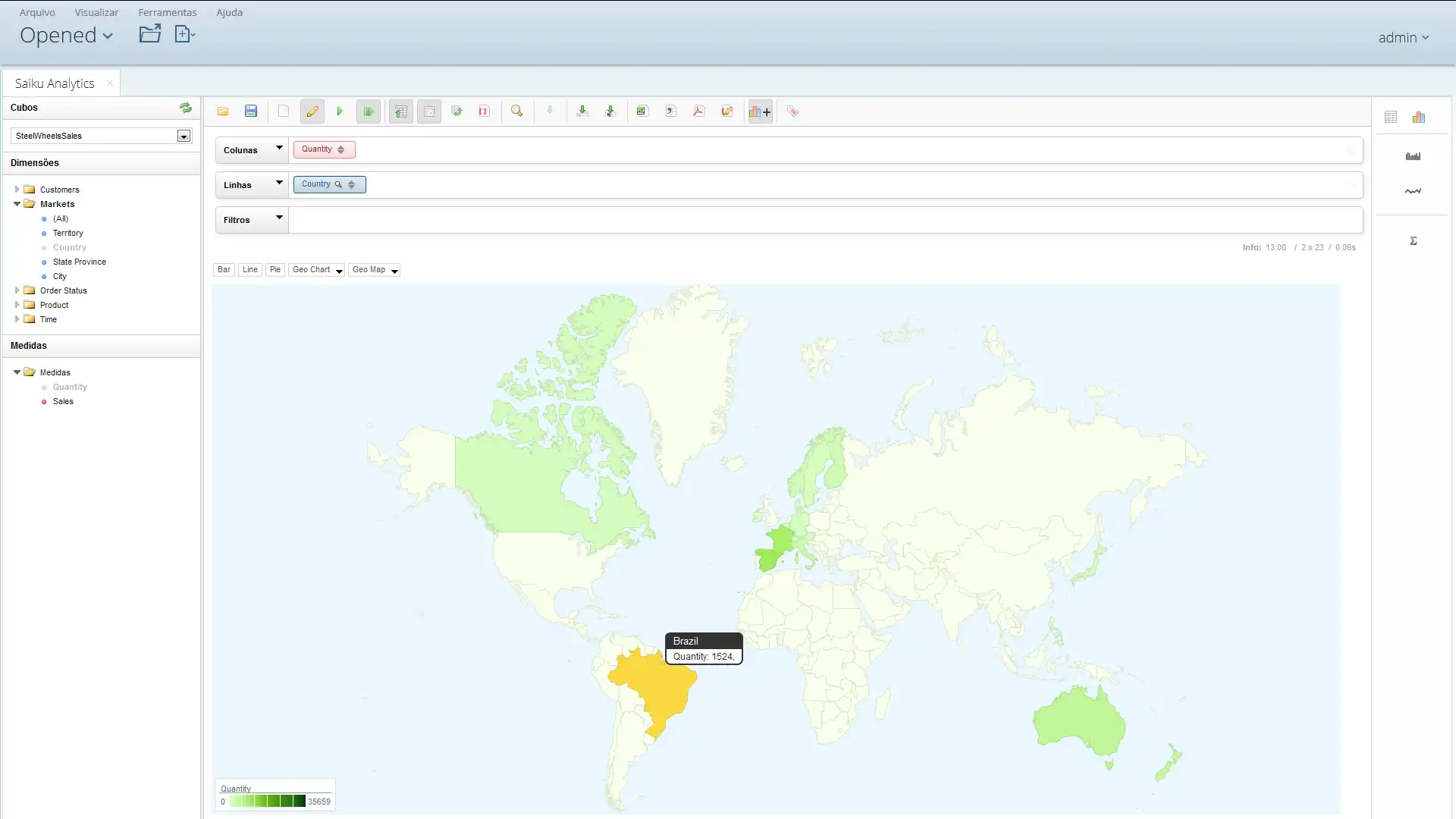Expand the Product dimension folder
1456x819 pixels.
click(17, 305)
